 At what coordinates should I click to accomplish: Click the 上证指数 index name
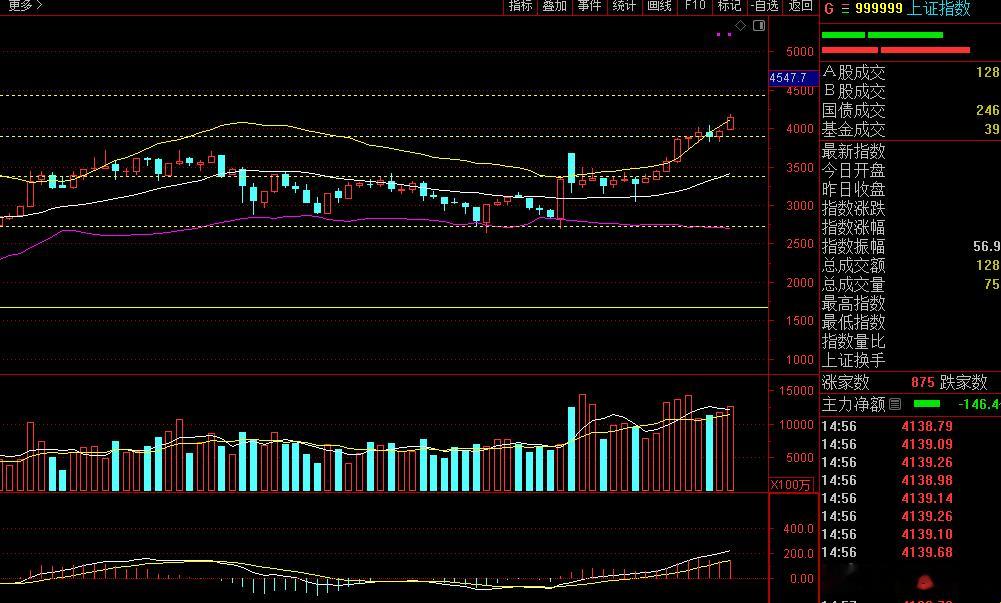(938, 8)
